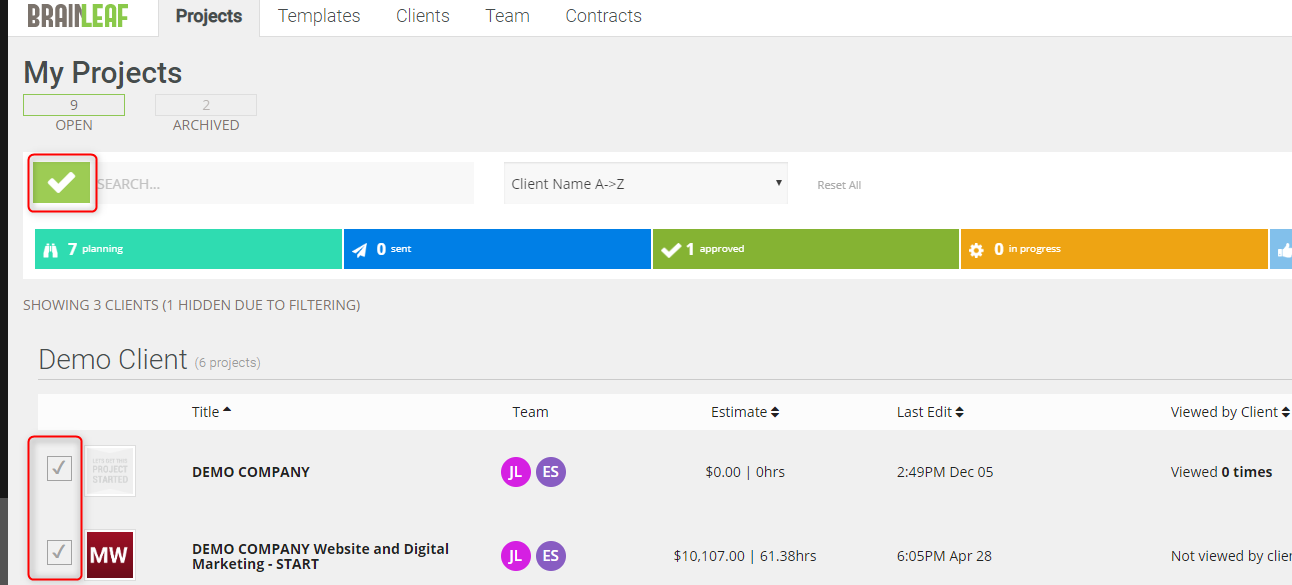Viewport: 1292px width, 585px height.
Task: Uncheck the DEMO COMPANY row checkbox
Action: 58,467
